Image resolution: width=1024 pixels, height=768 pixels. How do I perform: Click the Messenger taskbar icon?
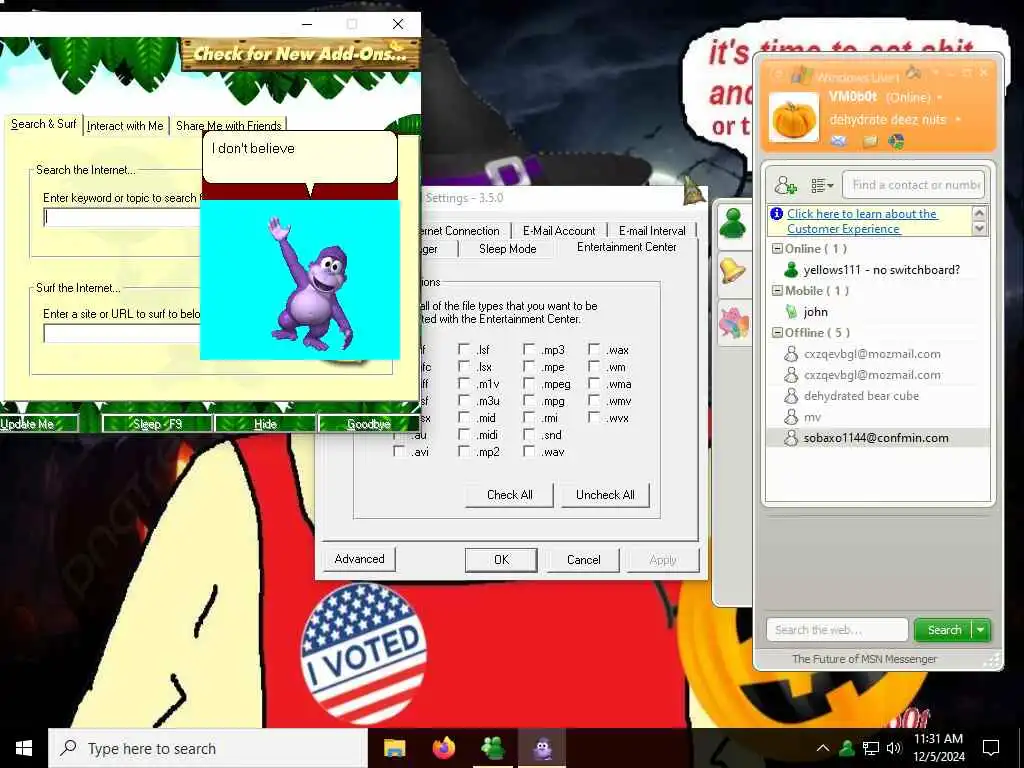(x=492, y=748)
